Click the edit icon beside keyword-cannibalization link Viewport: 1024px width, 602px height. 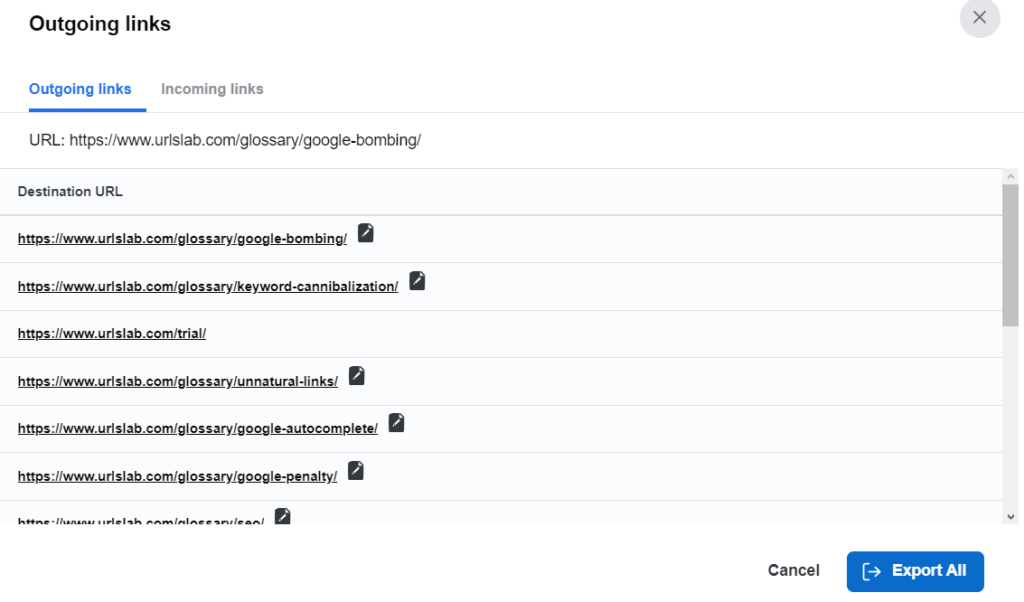[x=416, y=280]
